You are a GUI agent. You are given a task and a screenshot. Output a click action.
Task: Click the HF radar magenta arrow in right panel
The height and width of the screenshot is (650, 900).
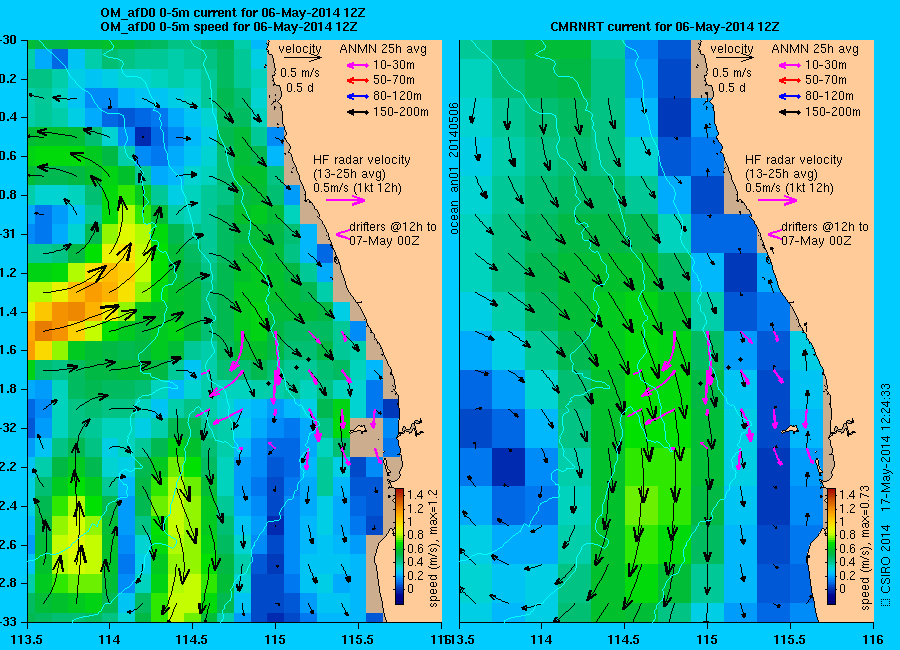click(x=777, y=200)
